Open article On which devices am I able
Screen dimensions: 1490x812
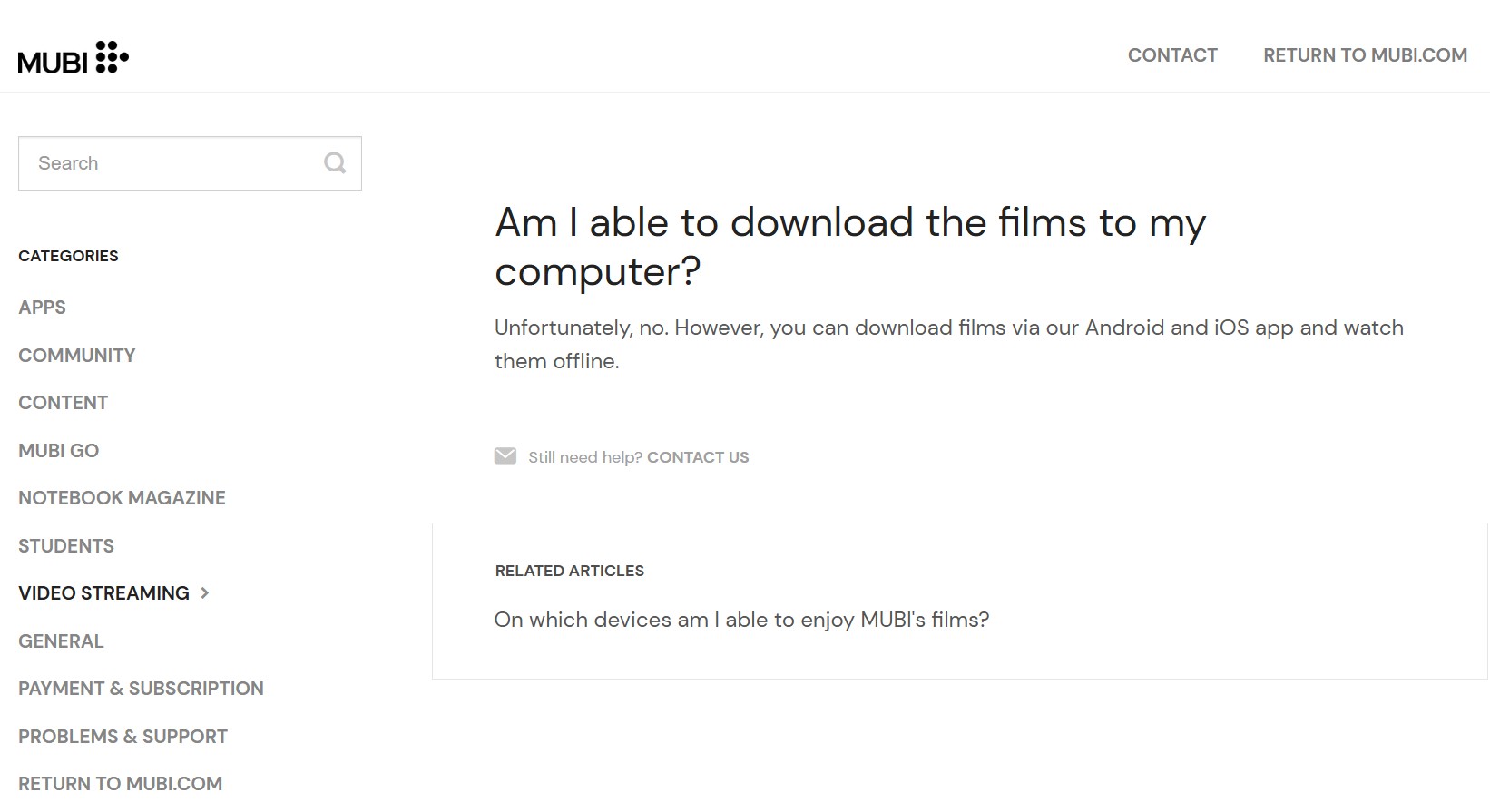coord(741,620)
